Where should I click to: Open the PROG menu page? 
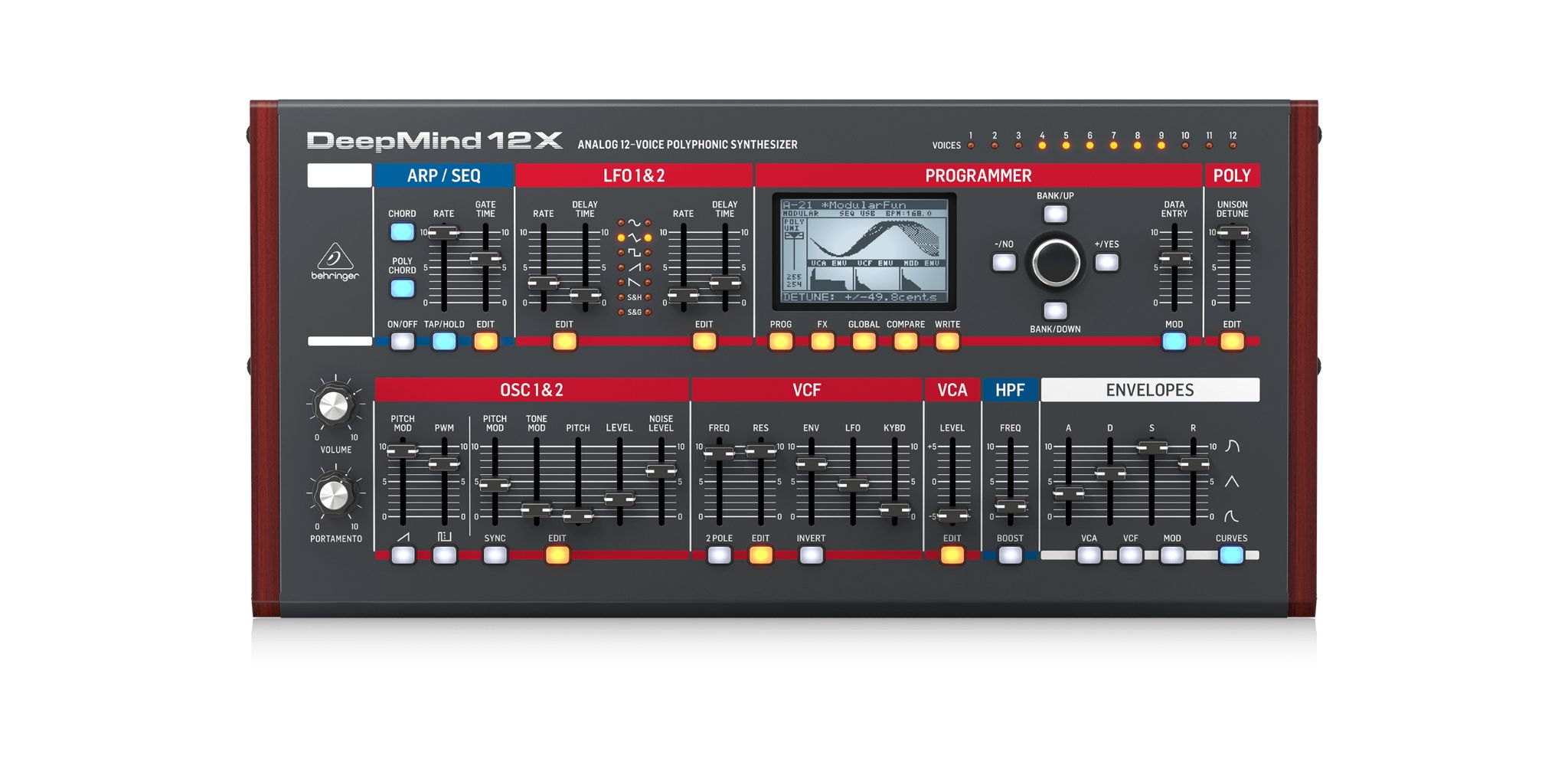781,342
